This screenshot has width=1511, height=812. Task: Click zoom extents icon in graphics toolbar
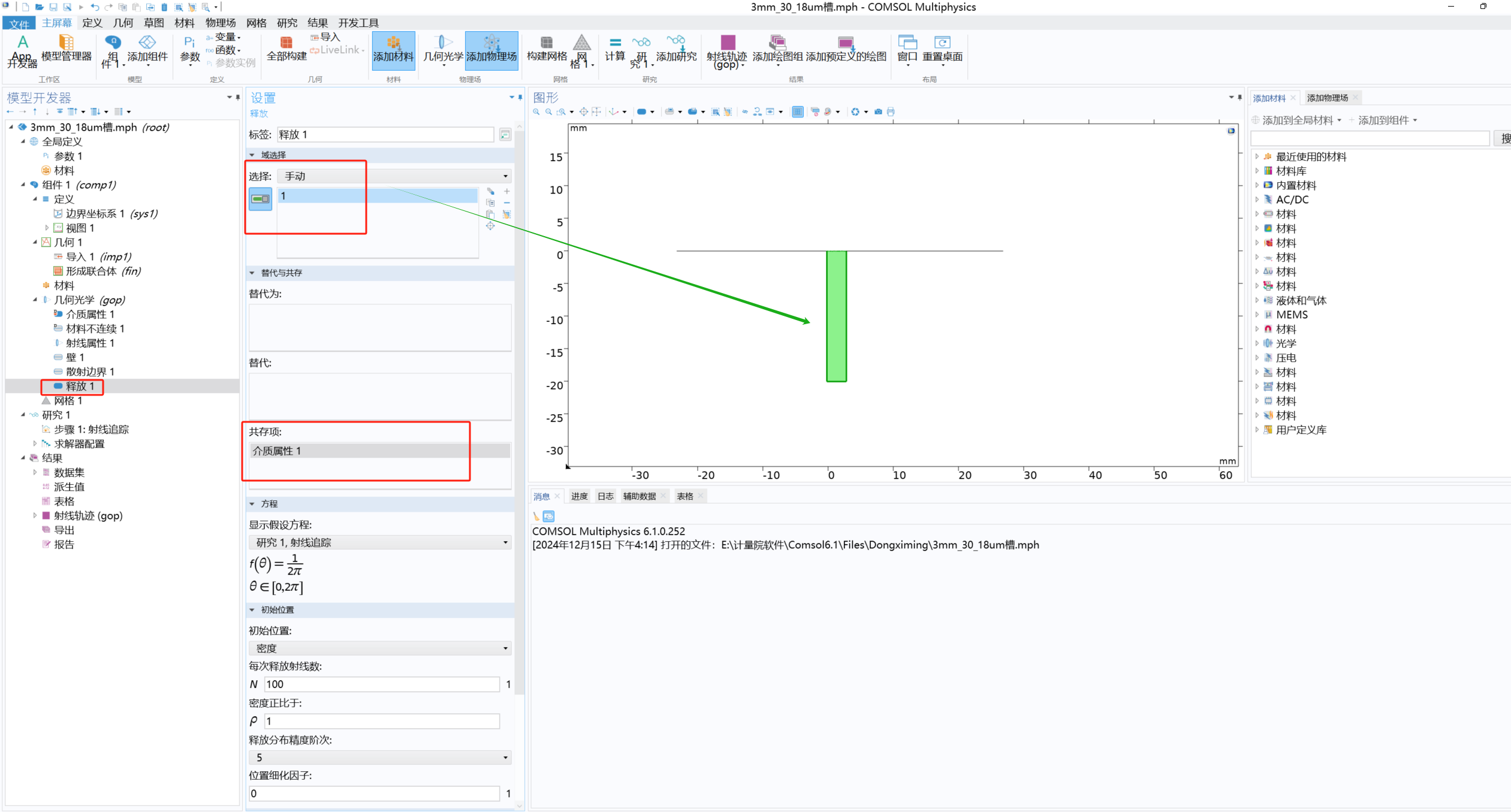pos(584,112)
